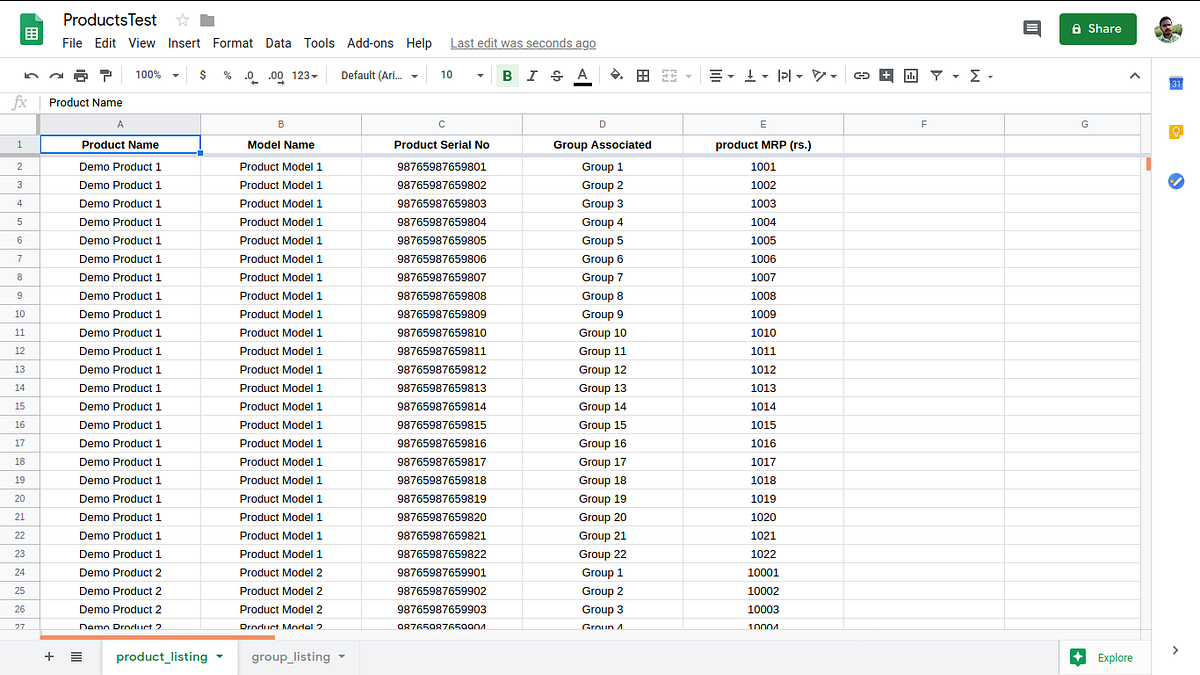Open the Data menu
Viewport: 1200px width, 675px height.
coord(278,43)
